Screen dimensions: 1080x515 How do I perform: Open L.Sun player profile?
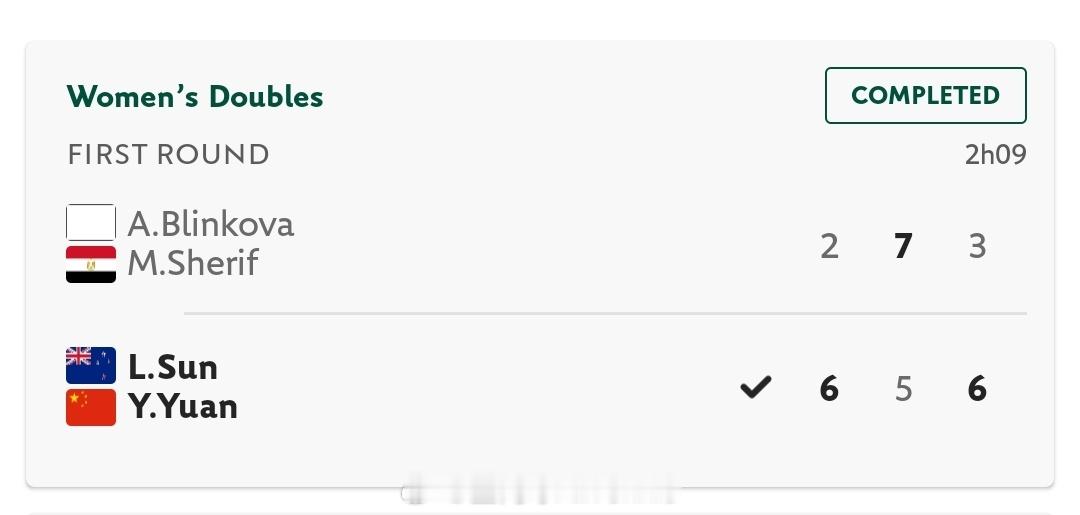click(173, 367)
